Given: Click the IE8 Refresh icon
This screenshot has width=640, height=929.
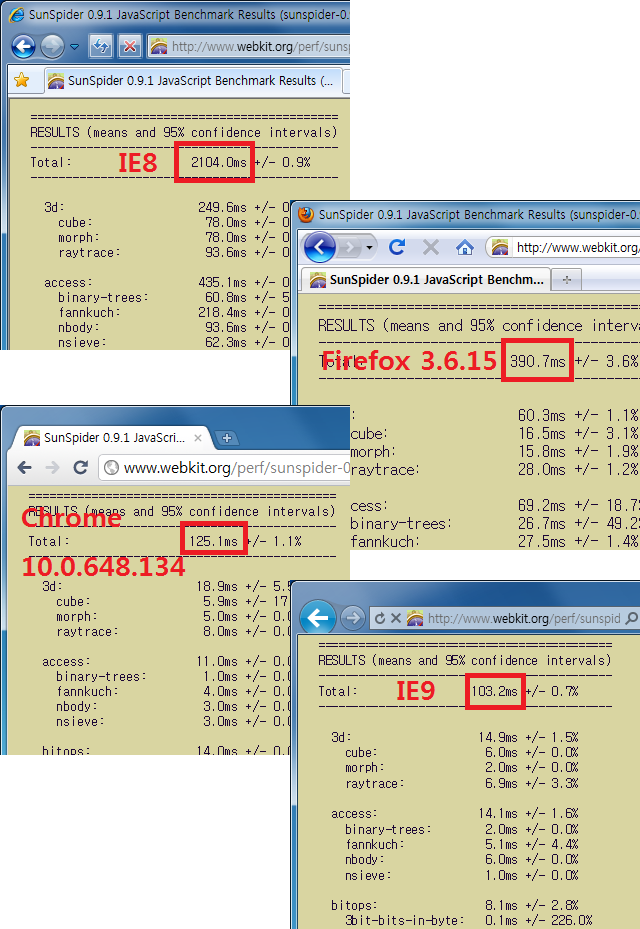Looking at the screenshot, I should click(101, 46).
